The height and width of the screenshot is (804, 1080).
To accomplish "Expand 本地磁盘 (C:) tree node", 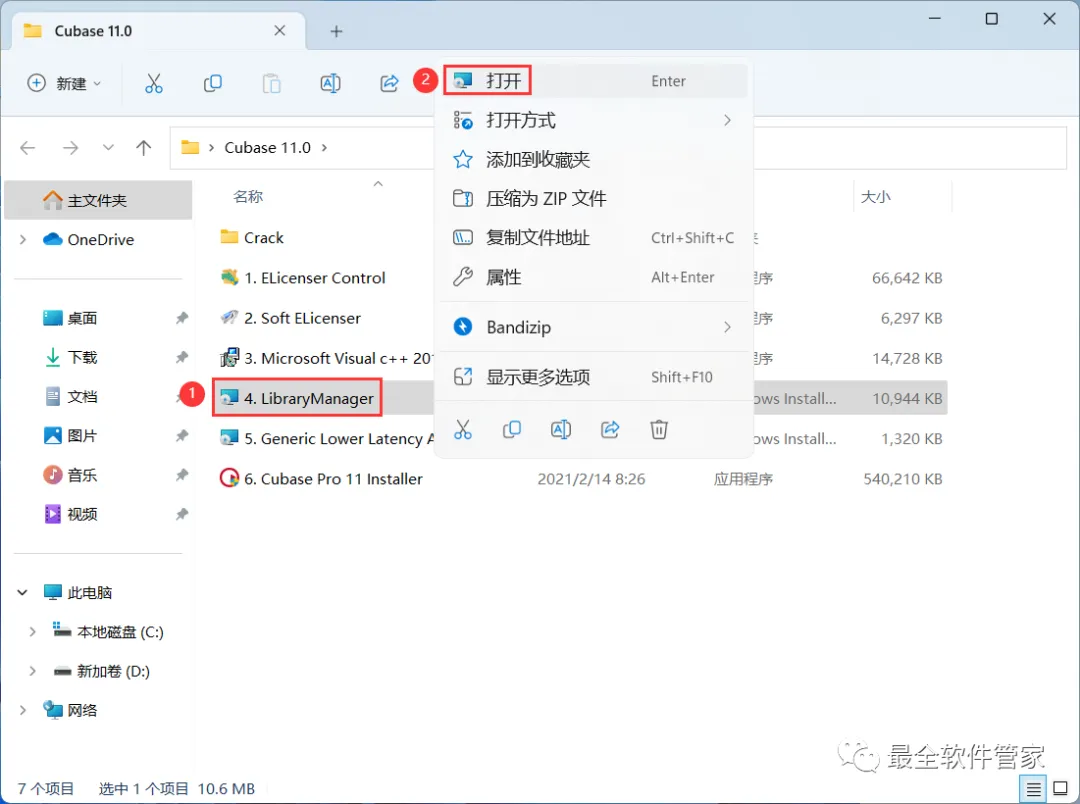I will tap(32, 632).
